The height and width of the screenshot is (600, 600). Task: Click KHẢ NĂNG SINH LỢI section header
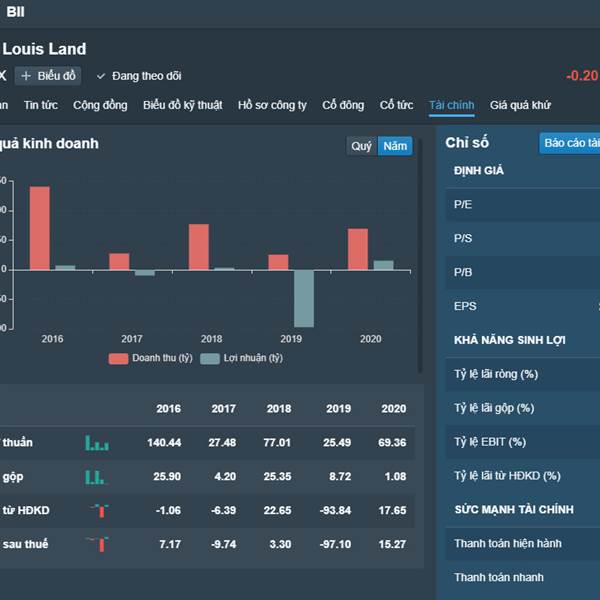(x=510, y=340)
